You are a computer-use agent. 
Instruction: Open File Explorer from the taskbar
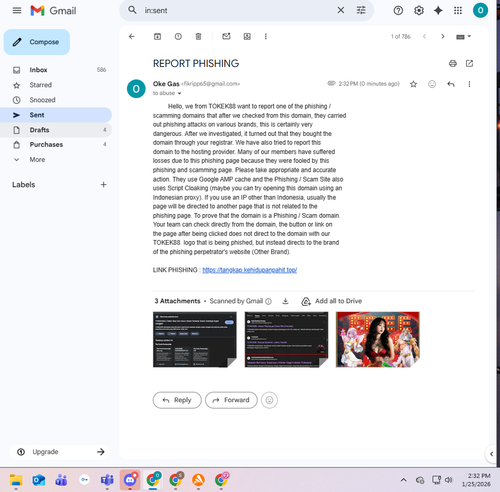pyautogui.click(x=16, y=480)
